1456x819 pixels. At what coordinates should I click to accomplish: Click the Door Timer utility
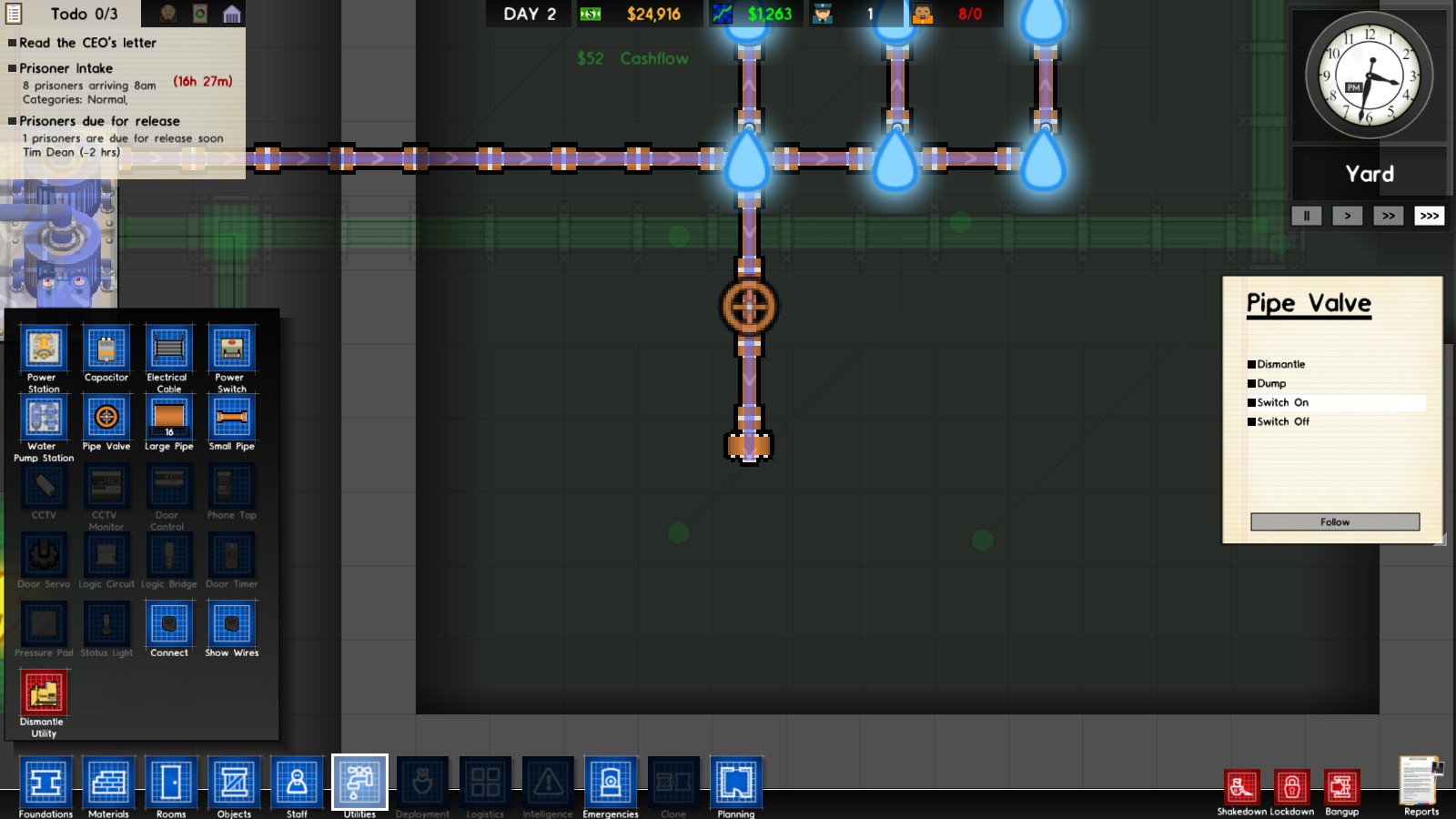(231, 556)
